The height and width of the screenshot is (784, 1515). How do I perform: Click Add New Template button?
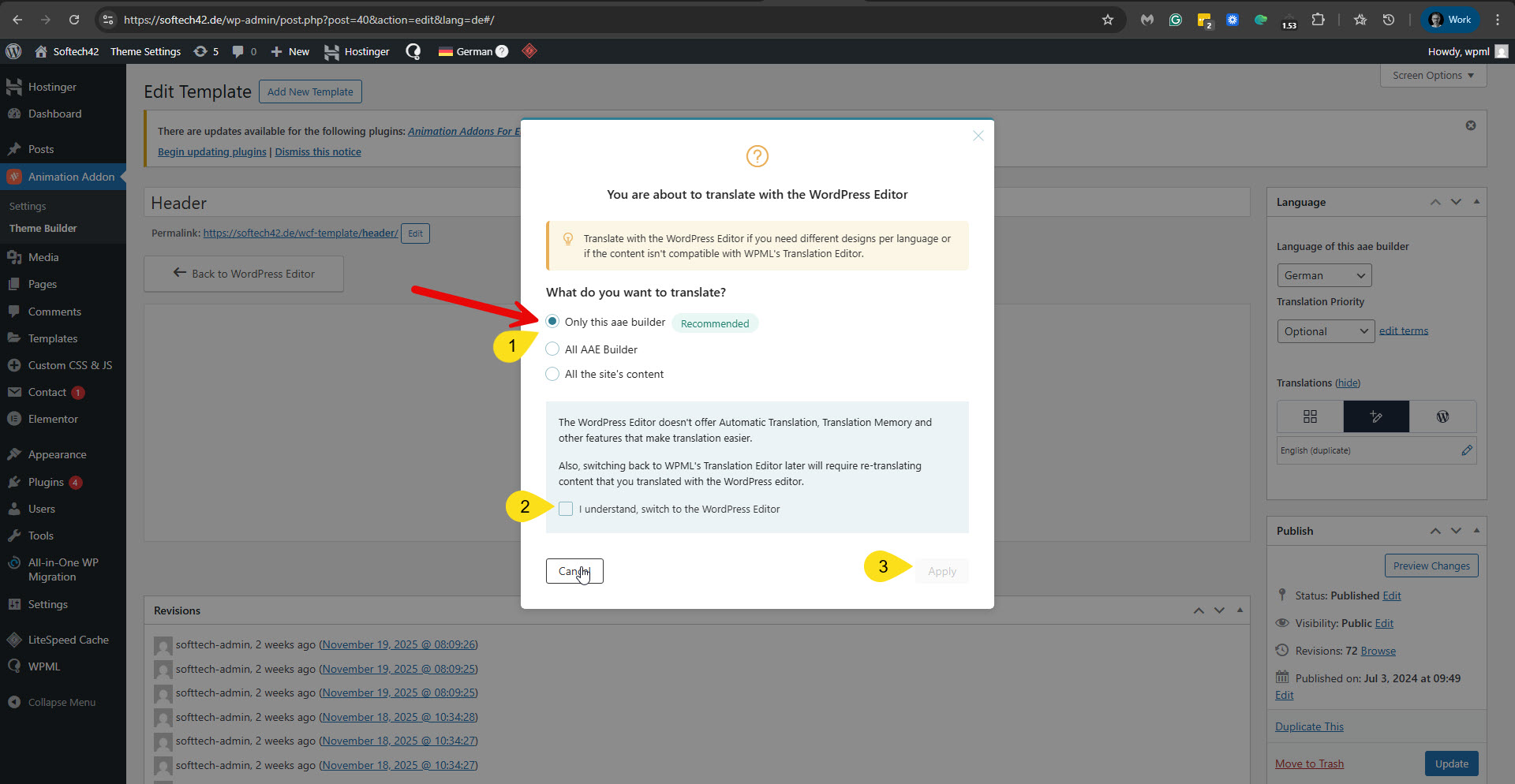pyautogui.click(x=310, y=91)
